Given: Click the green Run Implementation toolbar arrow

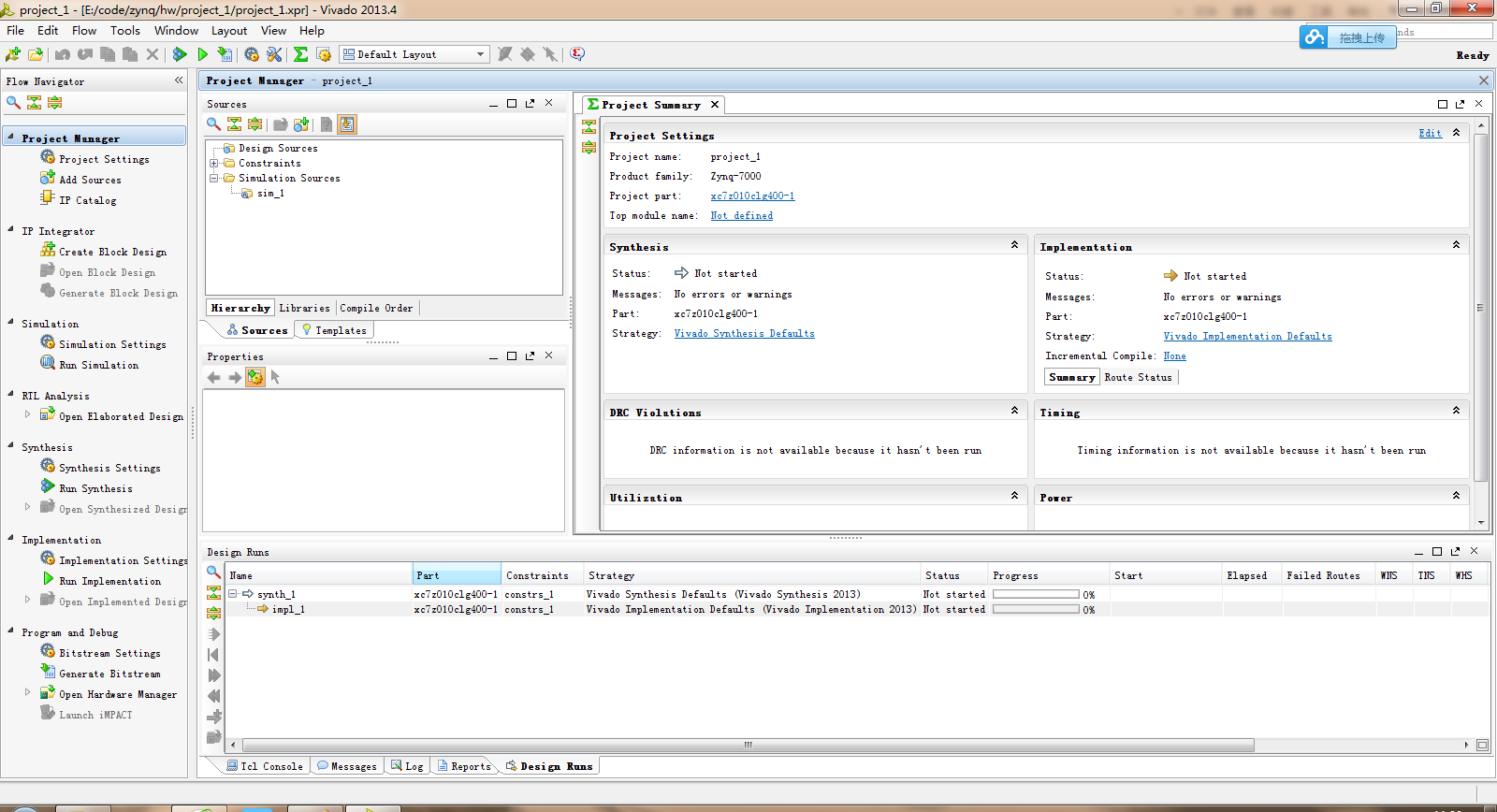Looking at the screenshot, I should click(202, 54).
